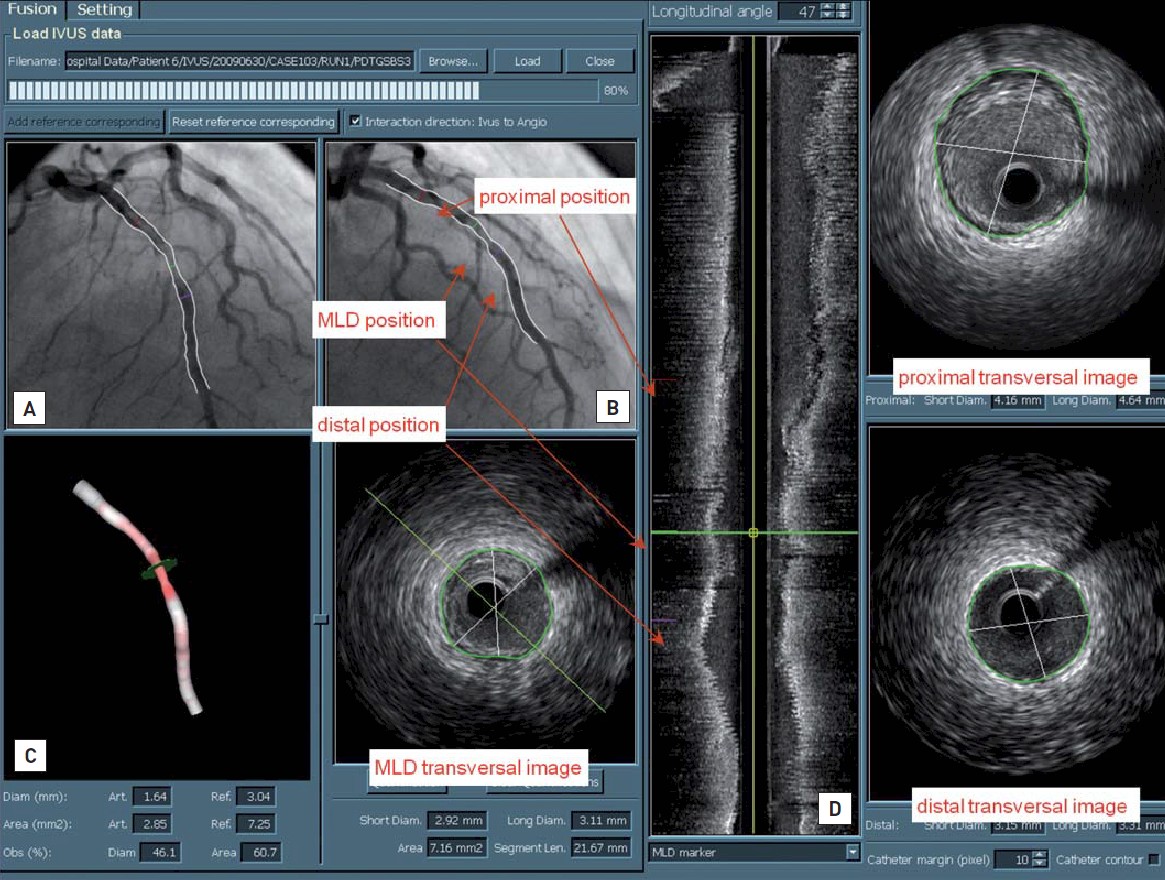Image resolution: width=1165 pixels, height=880 pixels.
Task: Switch to the Setting tab
Action: tap(104, 10)
